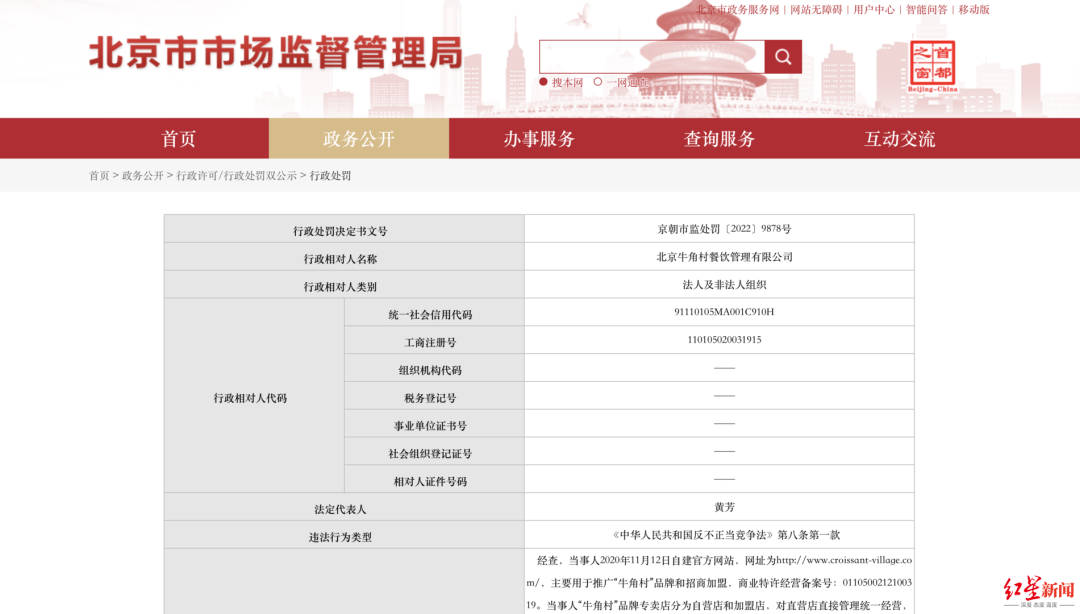Open the 首页 navigation tab
This screenshot has width=1080, height=614.
click(x=178, y=139)
